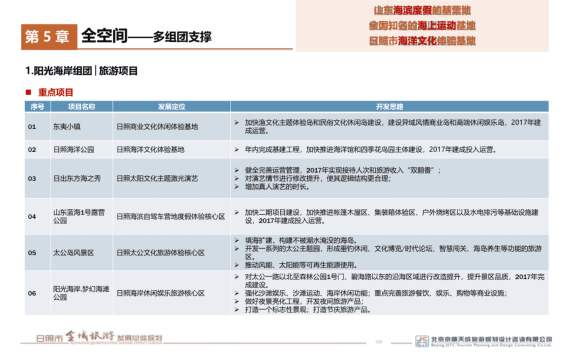Click project name '日照海洋公园'
570x360 pixels.
tap(74, 149)
